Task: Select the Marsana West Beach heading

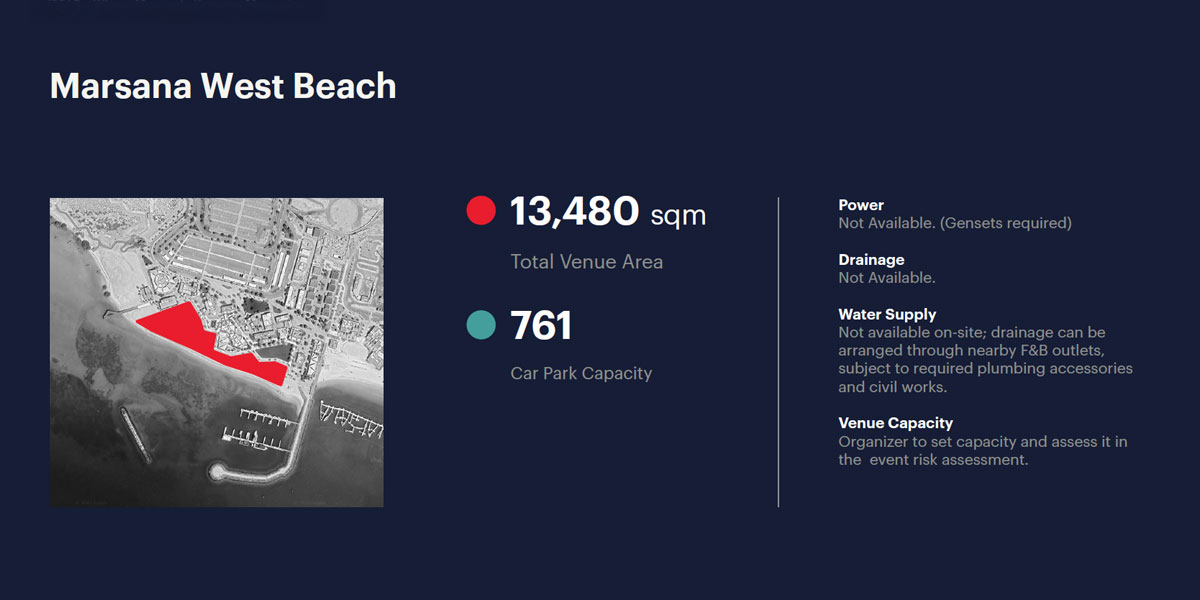Action: tap(223, 86)
